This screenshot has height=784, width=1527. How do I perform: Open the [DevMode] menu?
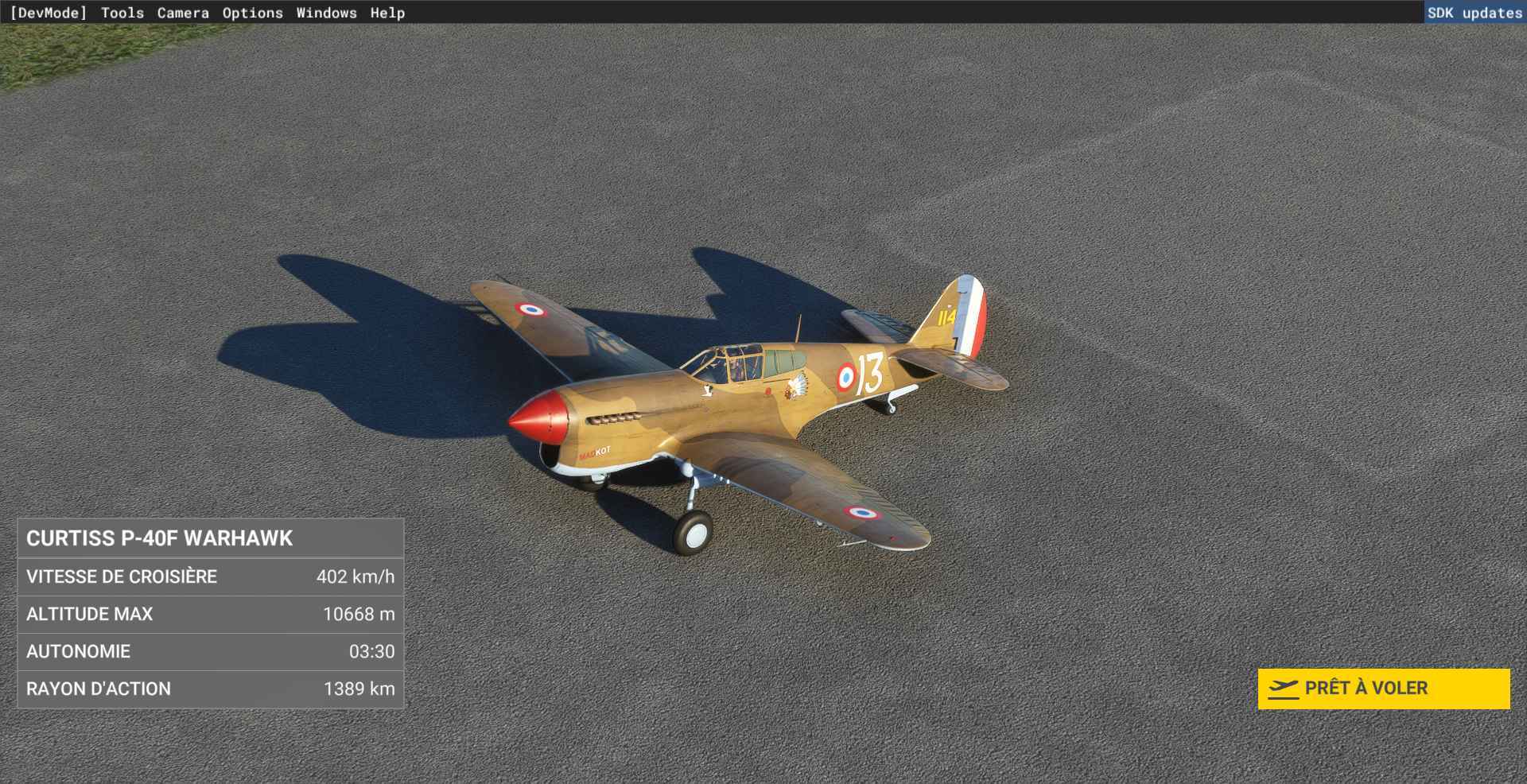[x=48, y=13]
